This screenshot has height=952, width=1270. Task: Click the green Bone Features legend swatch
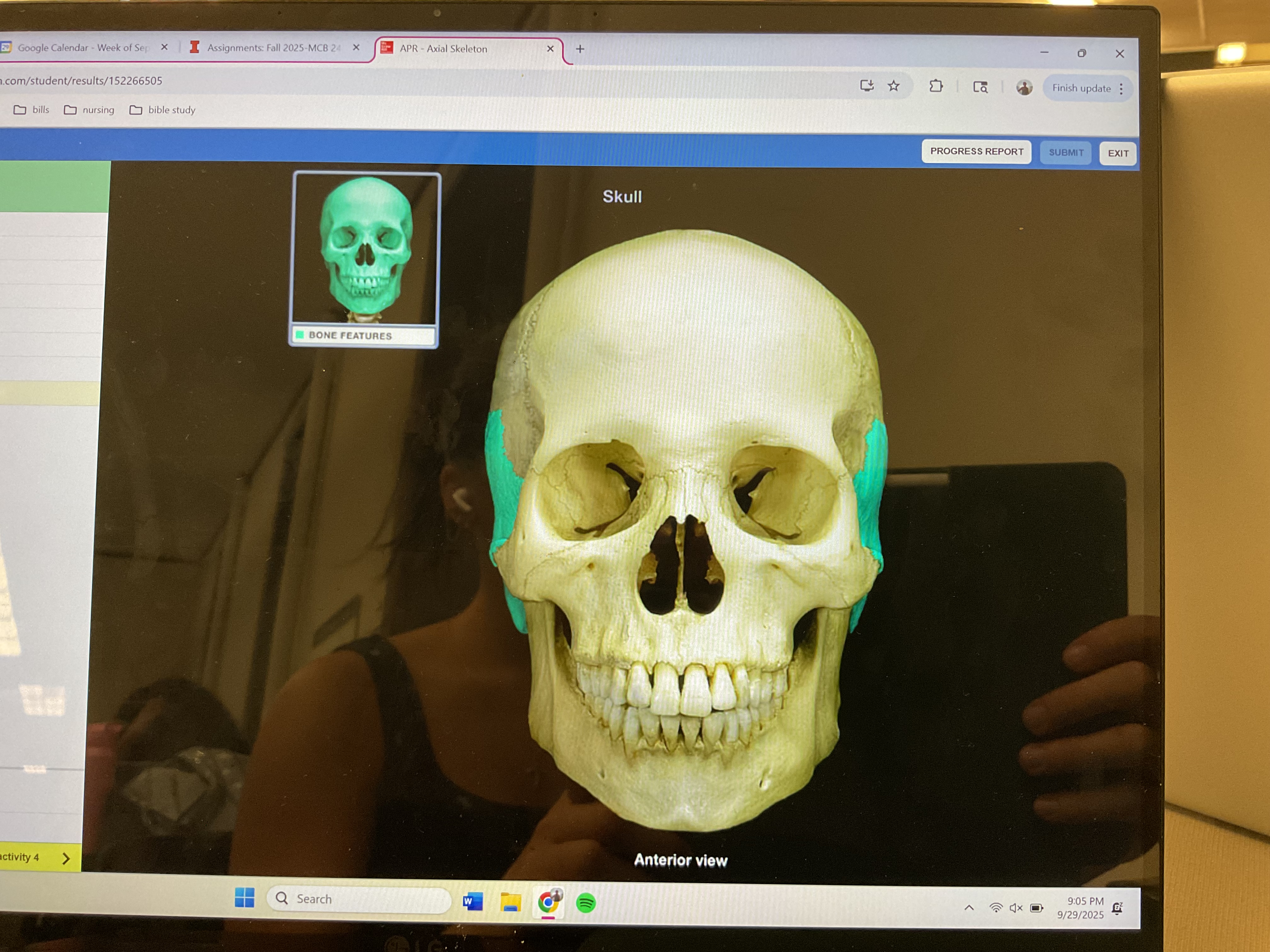tap(300, 335)
